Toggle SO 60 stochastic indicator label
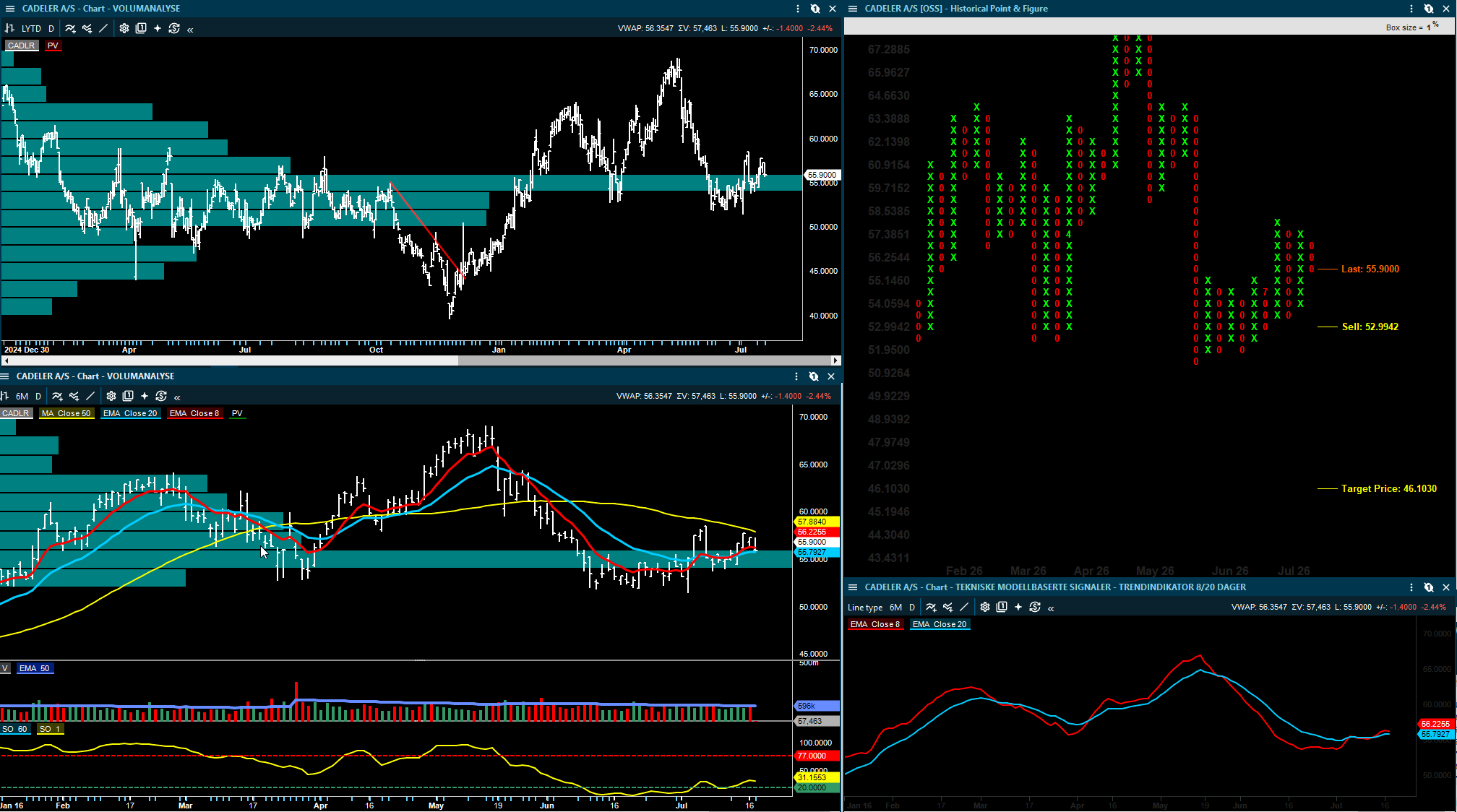Image resolution: width=1457 pixels, height=812 pixels. click(14, 729)
